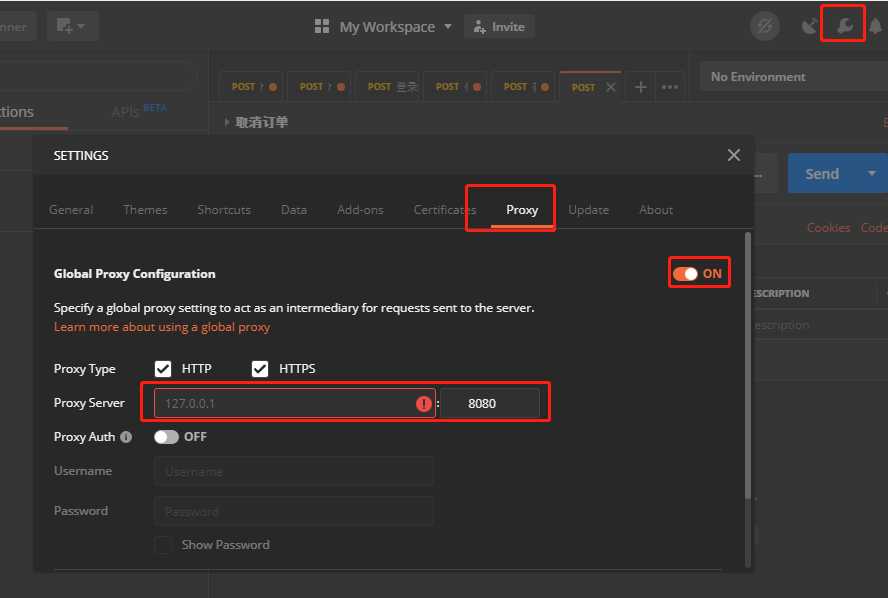Open the Cookies link
Screen dimensions: 888x598
[x=828, y=227]
